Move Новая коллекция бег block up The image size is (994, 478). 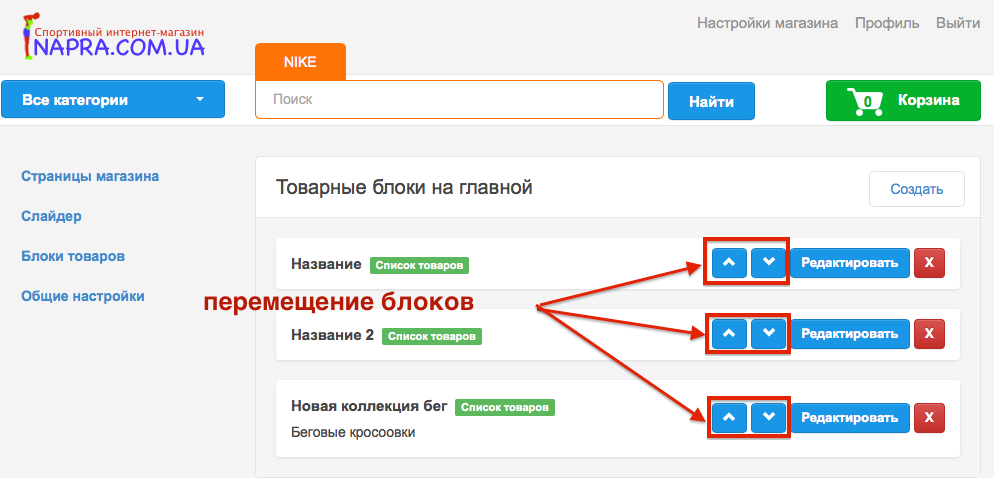[730, 418]
